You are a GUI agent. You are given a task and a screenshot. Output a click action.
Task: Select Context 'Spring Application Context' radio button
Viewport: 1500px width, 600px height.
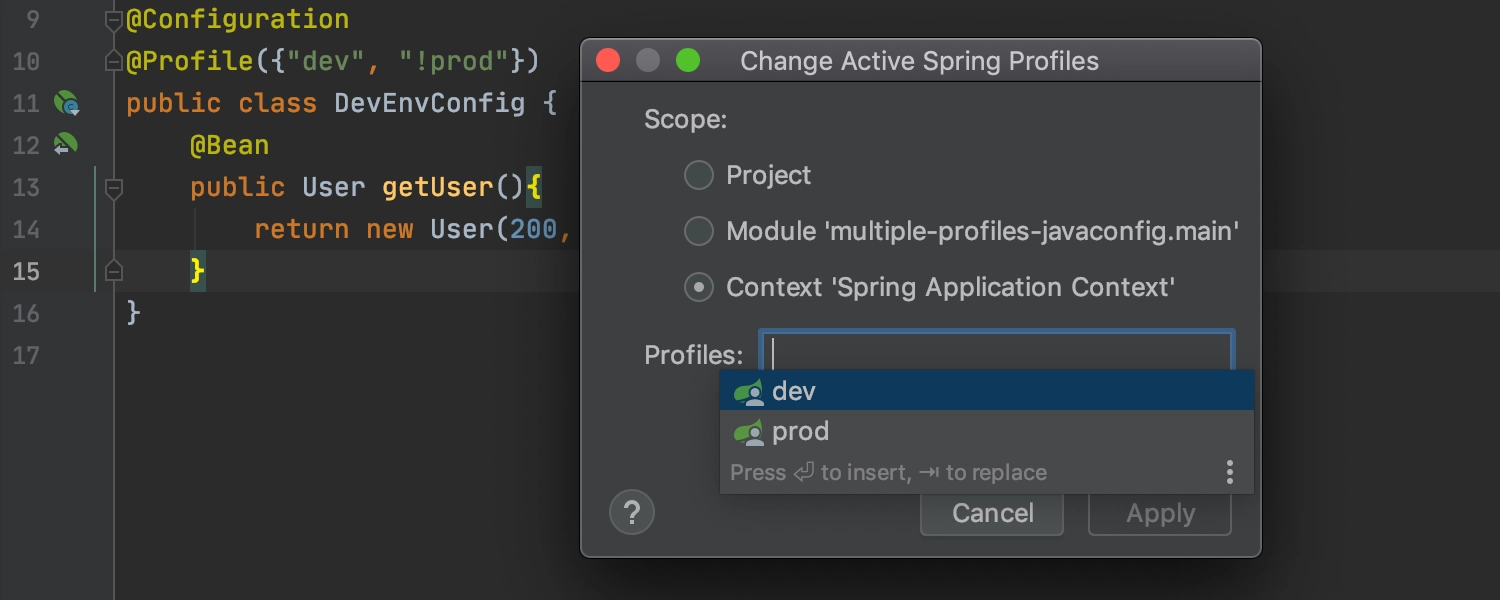698,288
